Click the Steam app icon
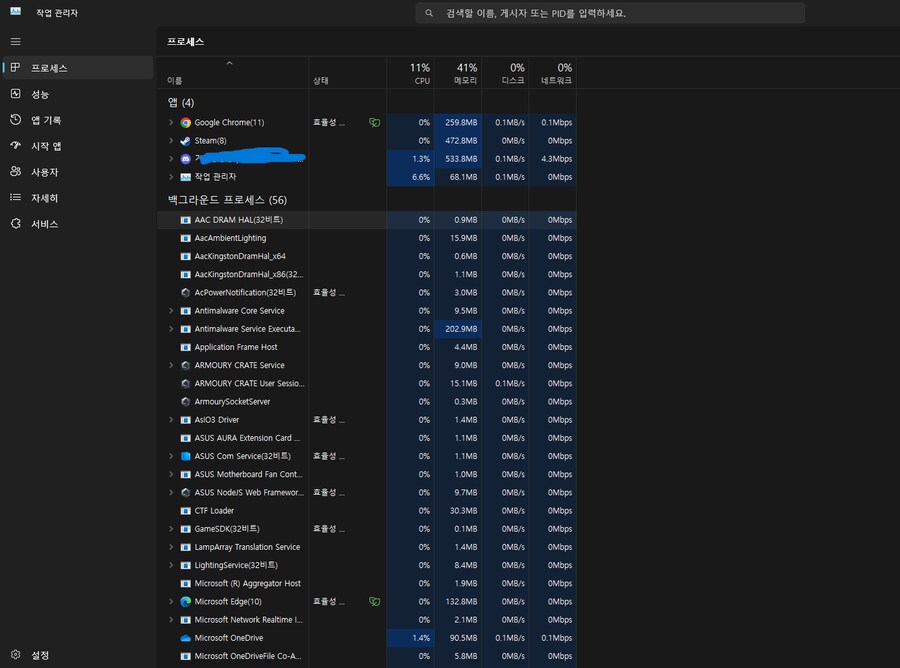The width and height of the screenshot is (900, 668). [186, 141]
